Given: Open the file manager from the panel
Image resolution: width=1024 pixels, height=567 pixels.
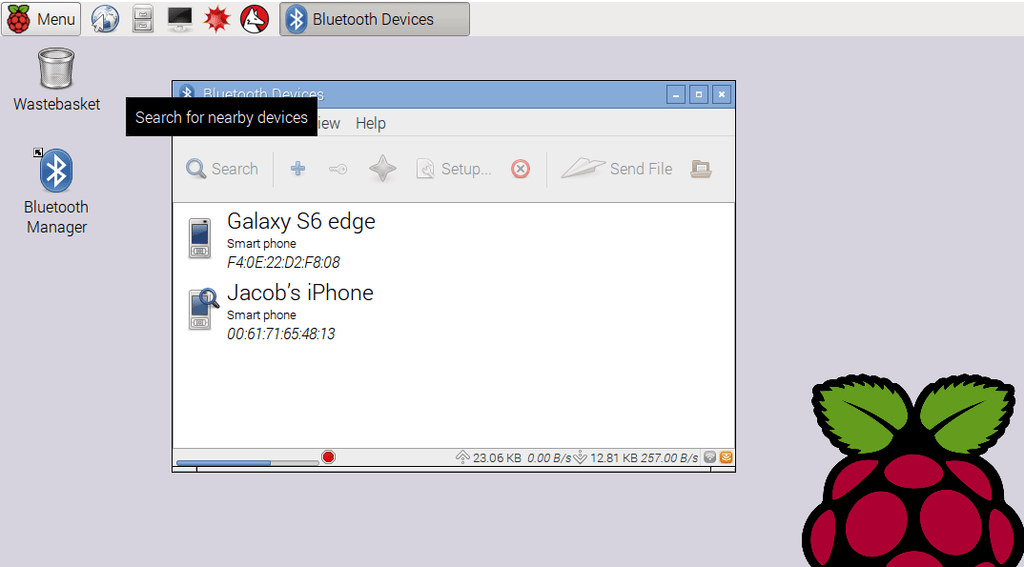Looking at the screenshot, I should click(143, 19).
